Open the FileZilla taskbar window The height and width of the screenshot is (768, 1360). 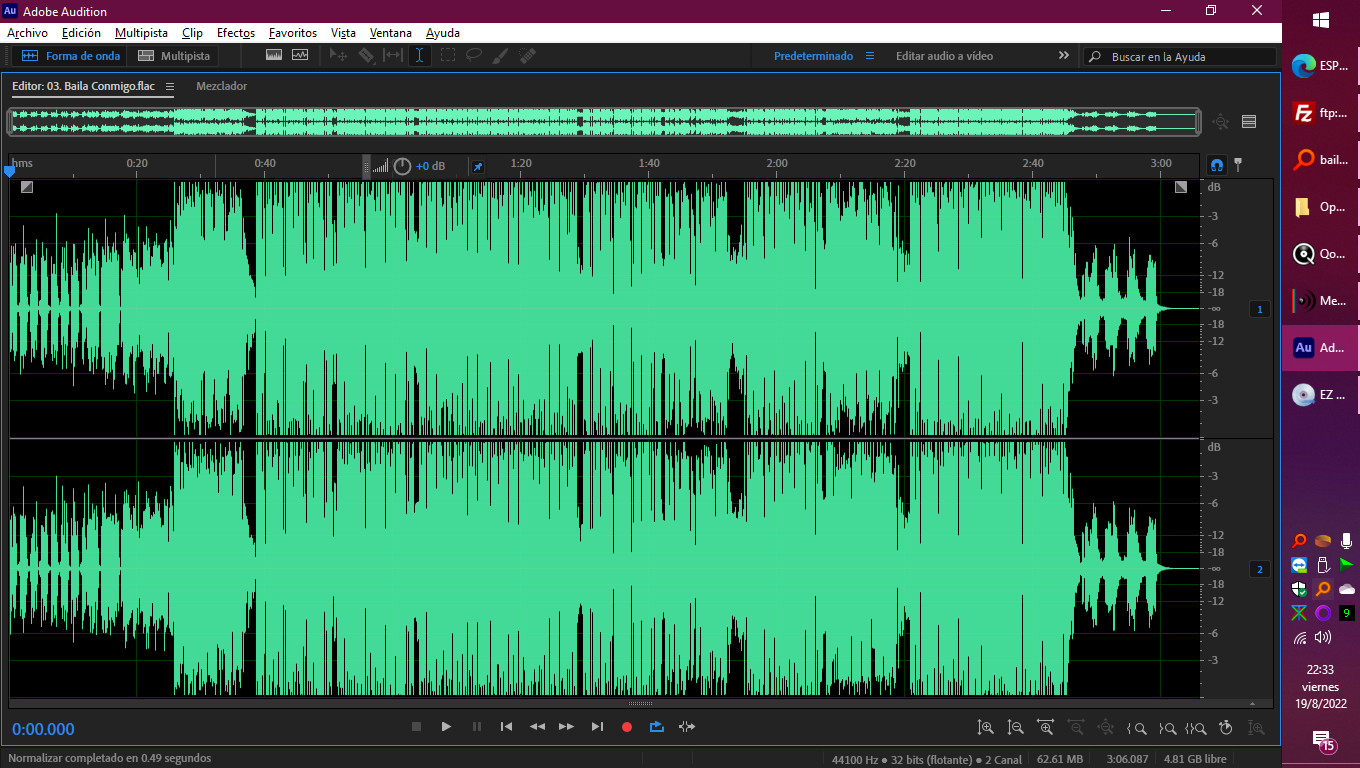(x=1321, y=113)
